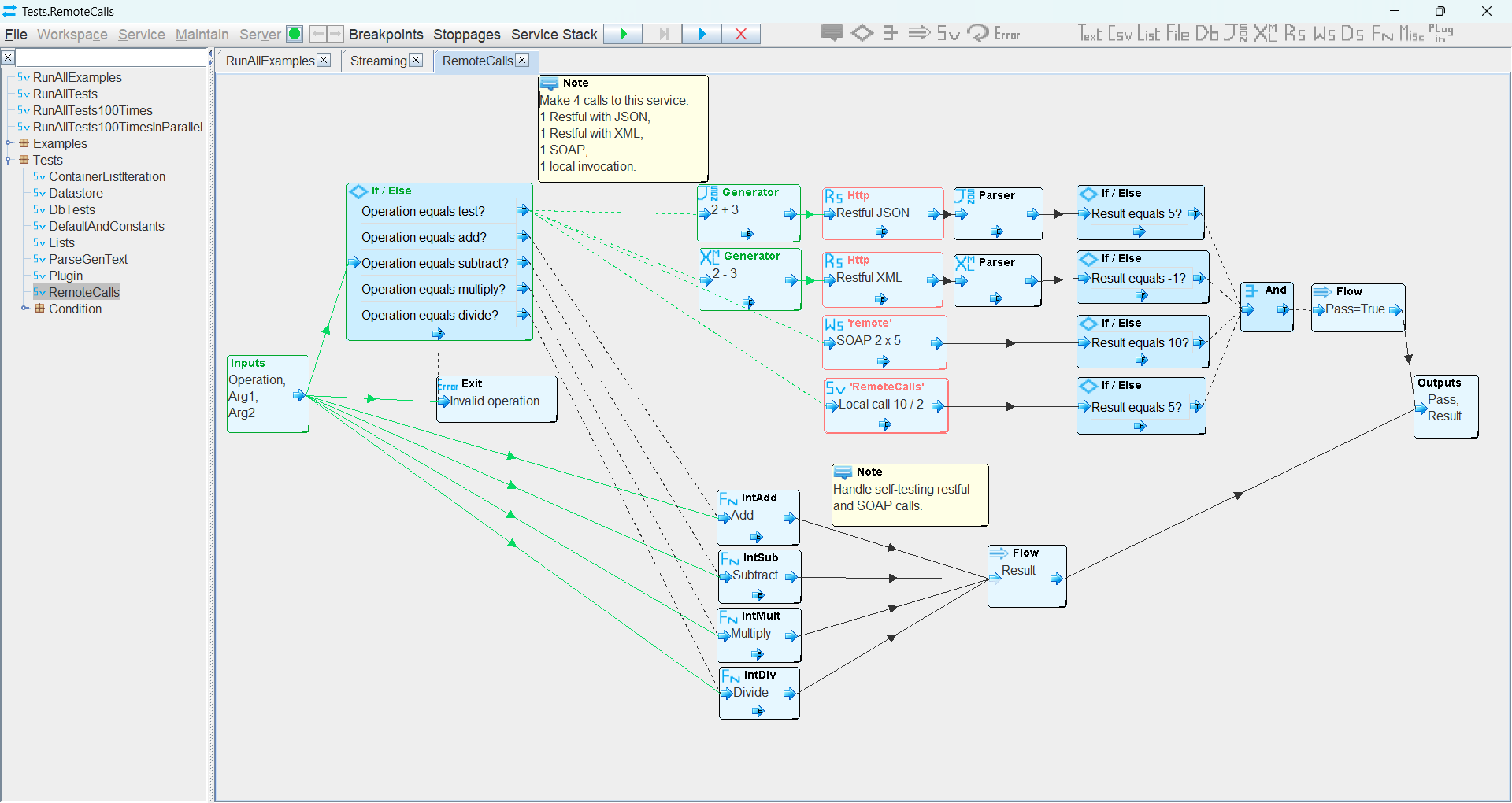Select the Db palette icon

tap(1206, 34)
